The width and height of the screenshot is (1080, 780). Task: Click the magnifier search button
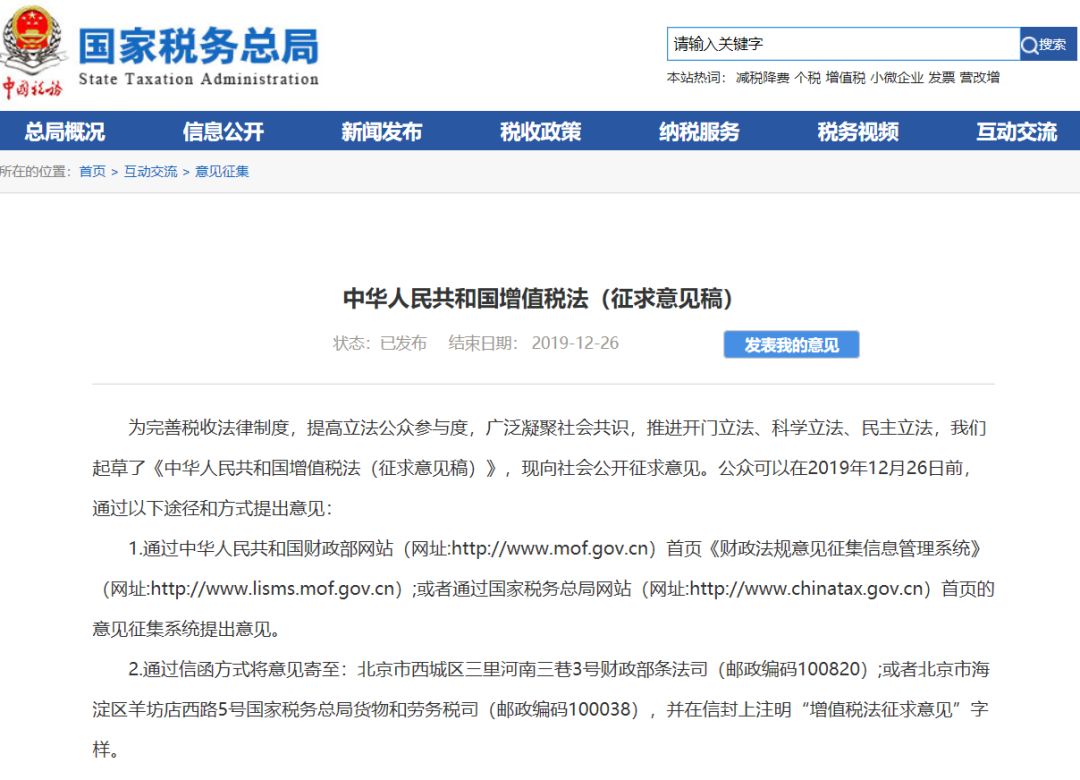point(1047,44)
